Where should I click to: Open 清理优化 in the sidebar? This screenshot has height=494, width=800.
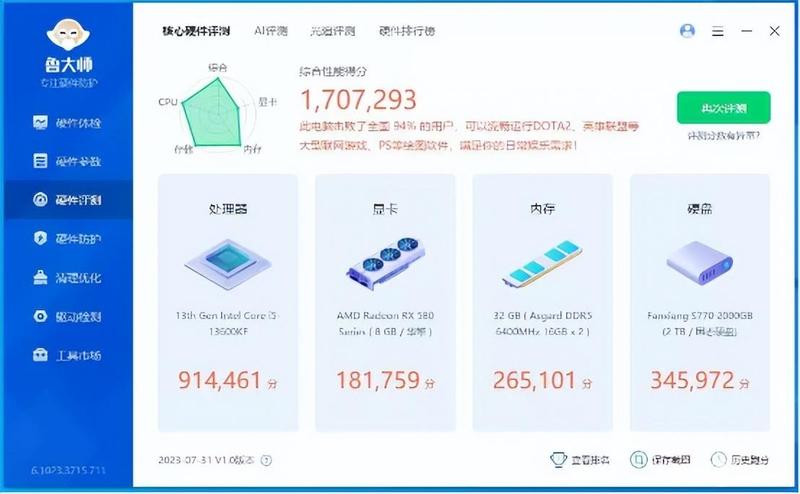click(67, 277)
